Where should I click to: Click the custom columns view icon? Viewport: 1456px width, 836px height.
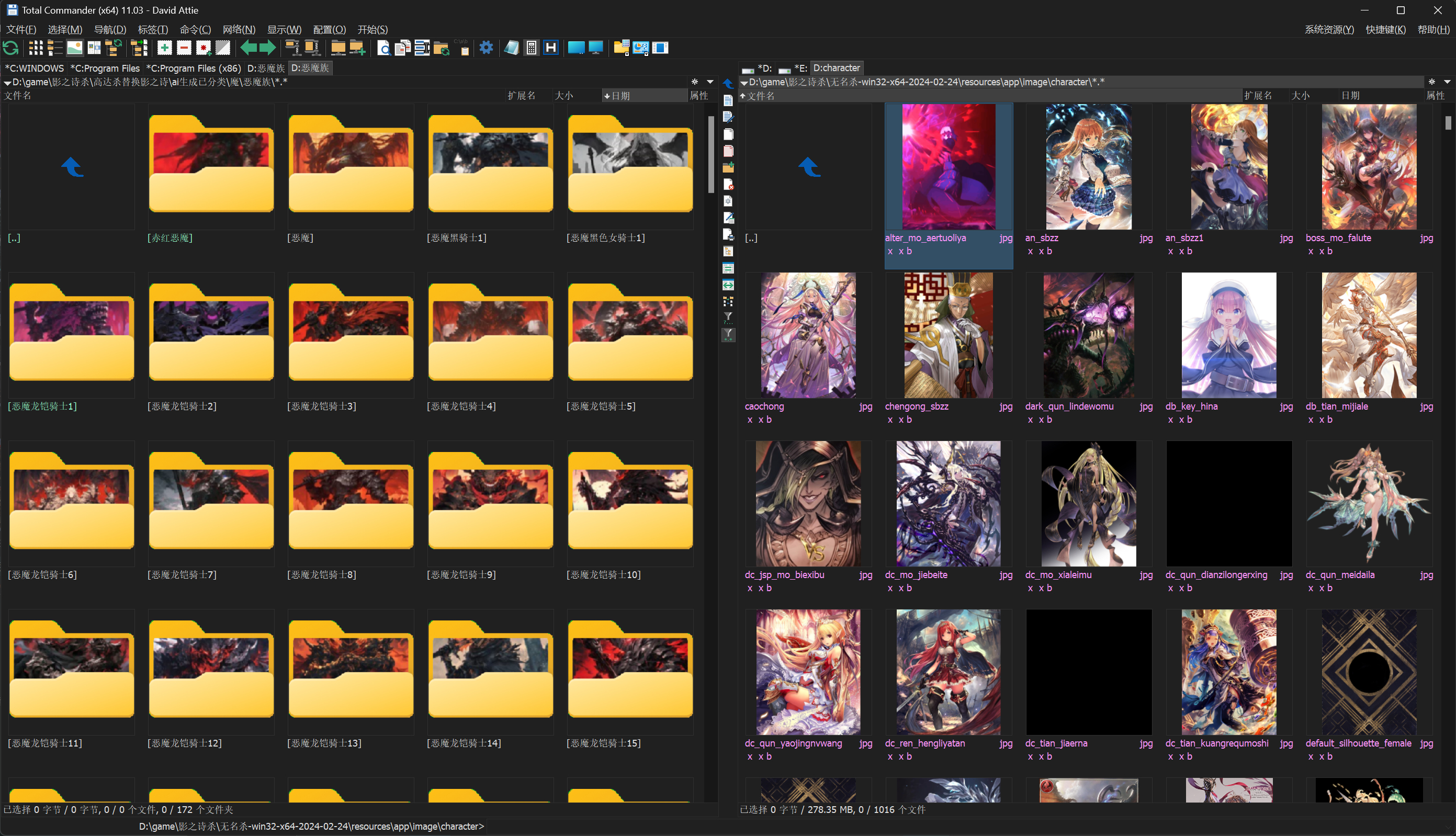pos(94,48)
